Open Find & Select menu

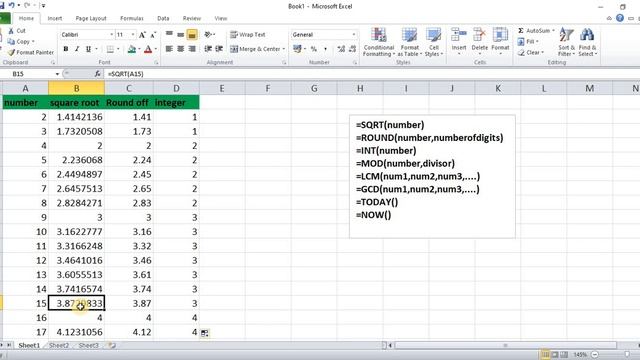(x=587, y=42)
